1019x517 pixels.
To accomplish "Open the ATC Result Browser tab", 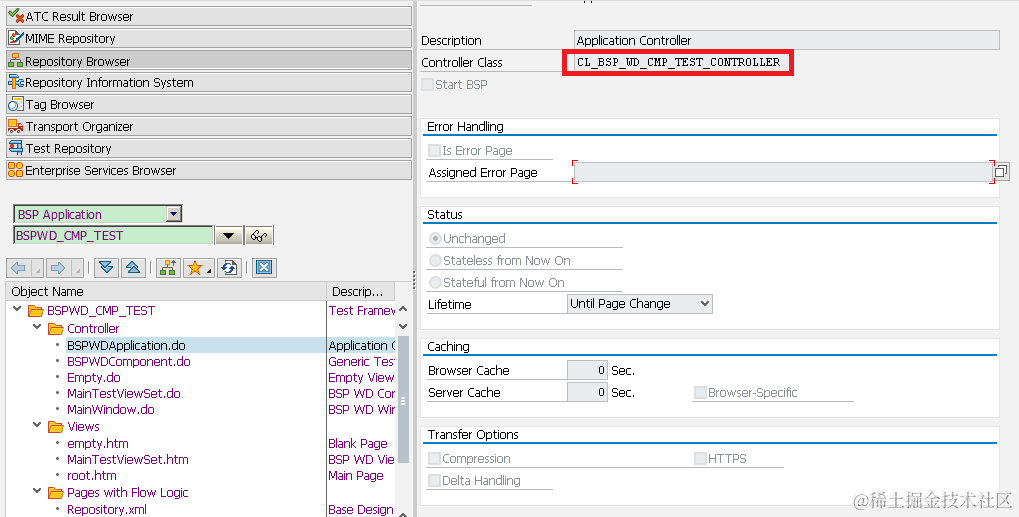I will point(209,16).
